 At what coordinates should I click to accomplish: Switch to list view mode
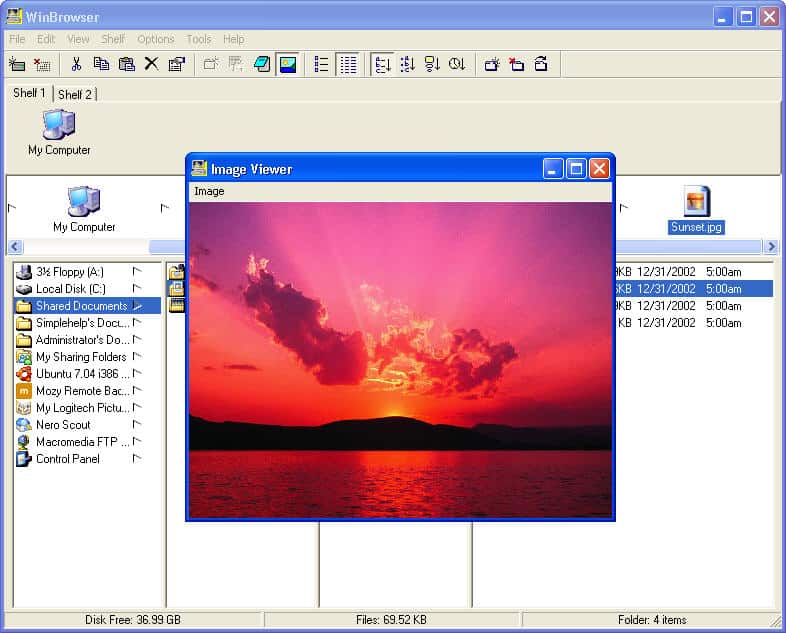click(322, 64)
